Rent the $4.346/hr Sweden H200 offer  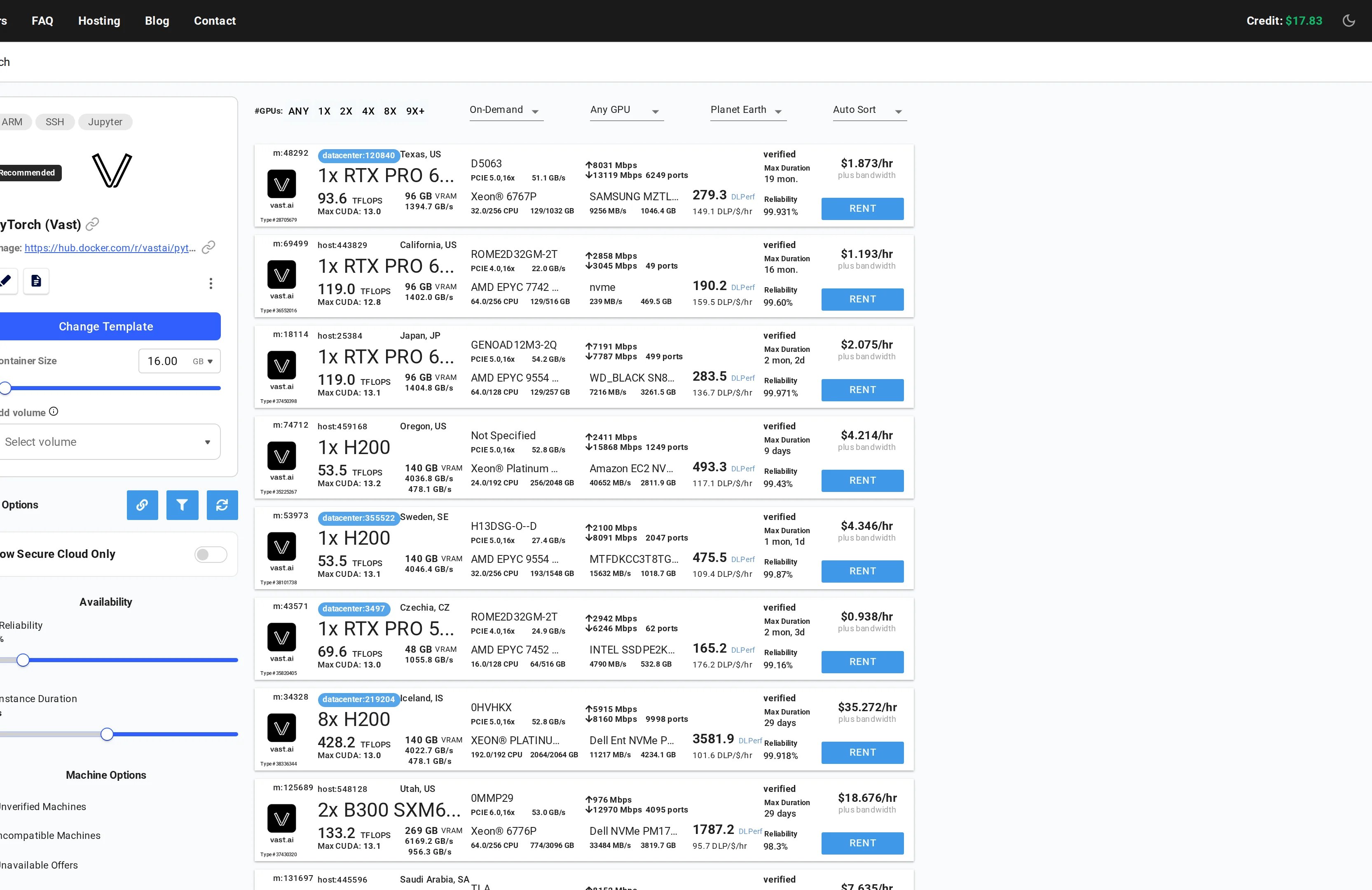point(862,571)
